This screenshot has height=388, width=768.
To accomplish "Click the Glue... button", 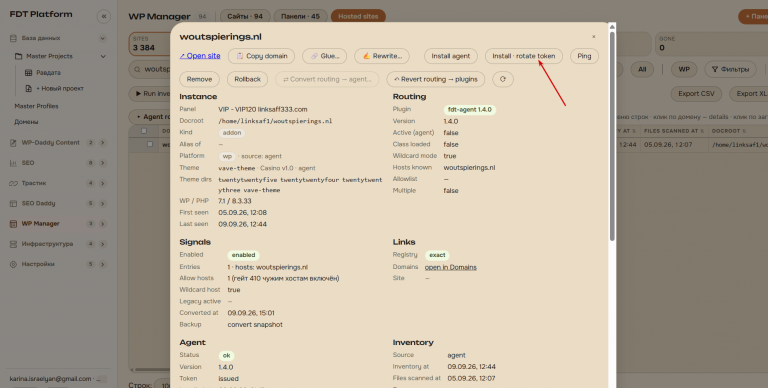I will pyautogui.click(x=325, y=56).
